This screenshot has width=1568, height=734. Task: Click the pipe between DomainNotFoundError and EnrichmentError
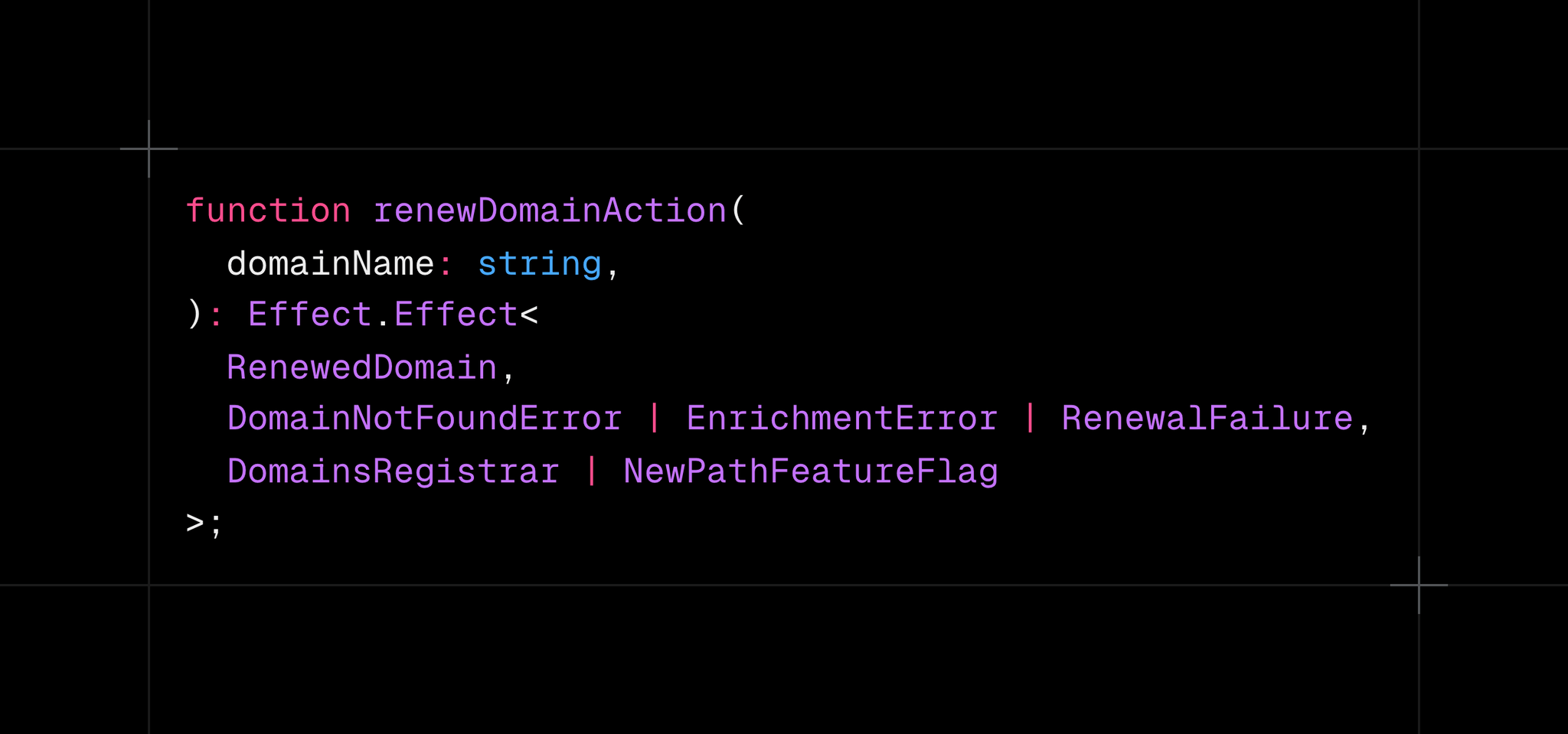pyautogui.click(x=654, y=419)
